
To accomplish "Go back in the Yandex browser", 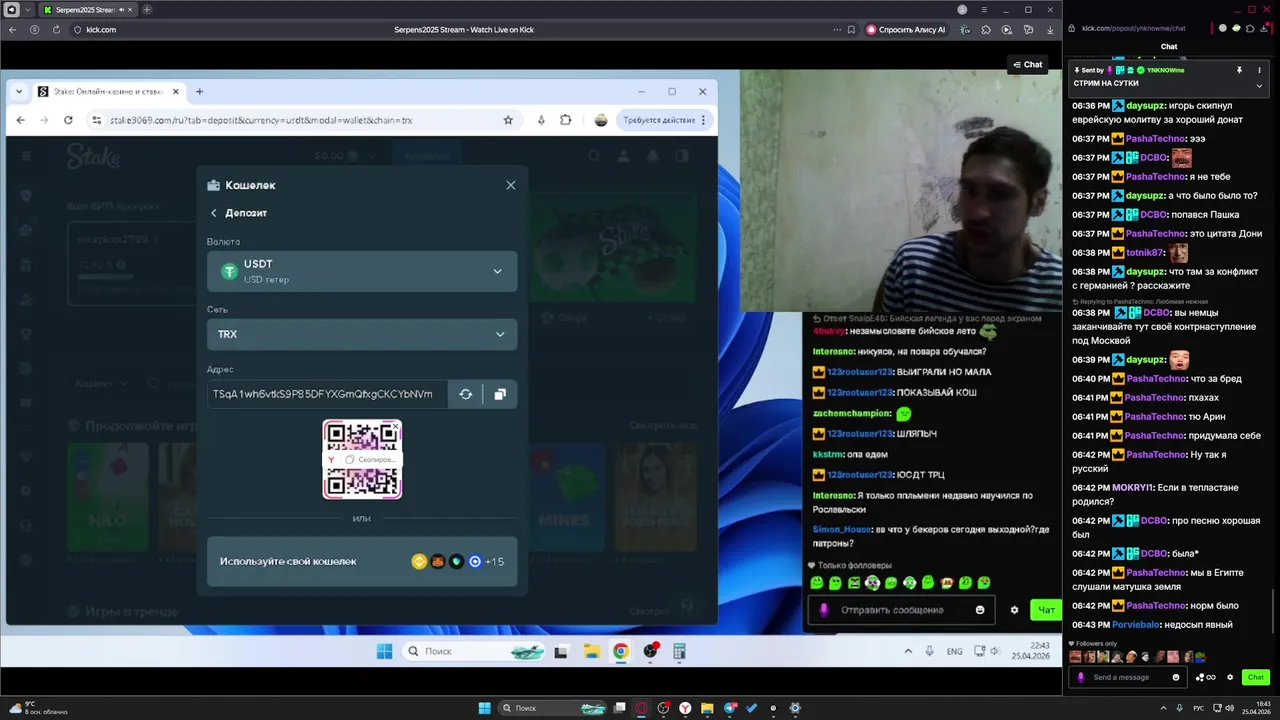I will pyautogui.click(x=13, y=29).
